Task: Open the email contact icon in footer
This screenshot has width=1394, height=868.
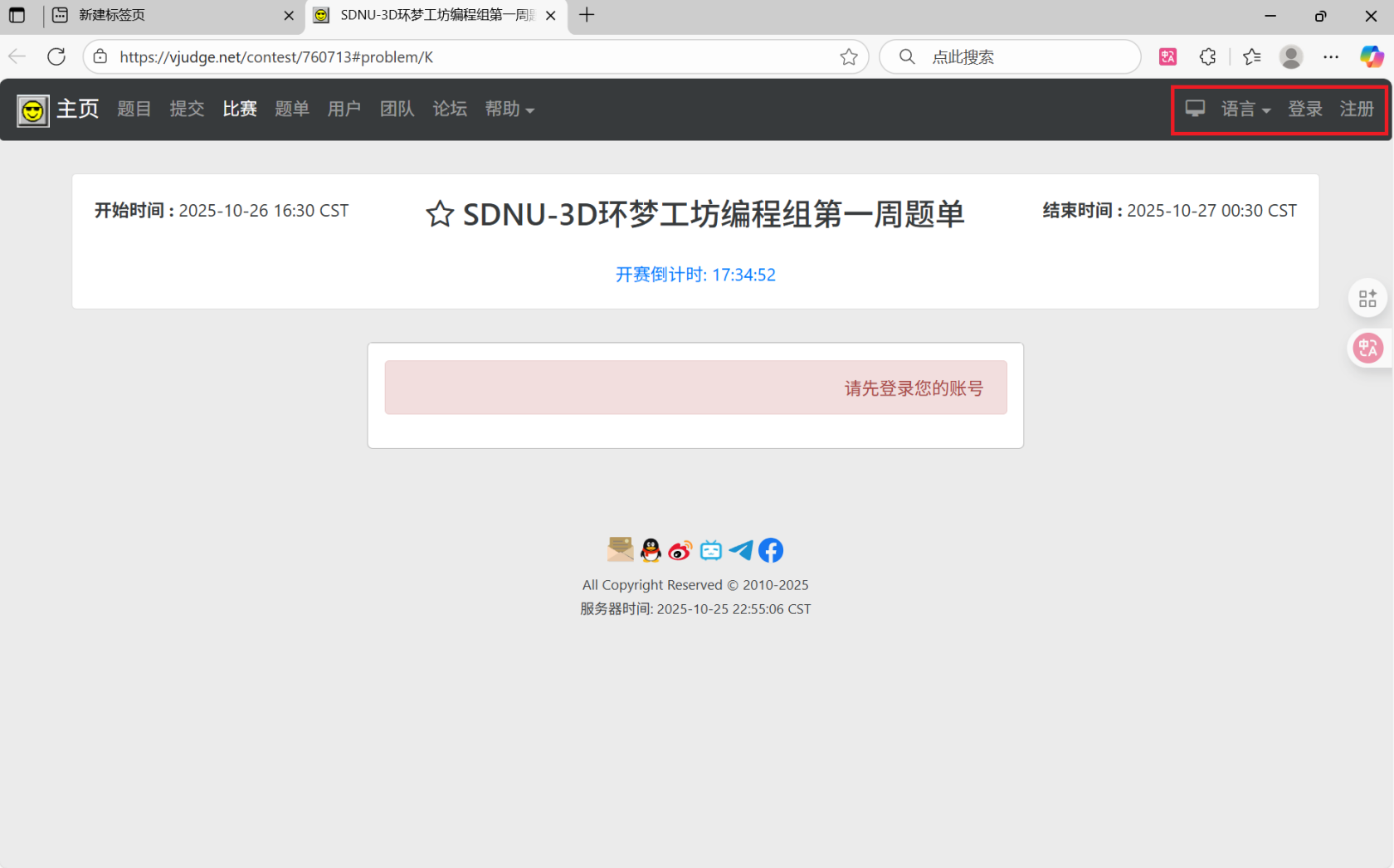Action: [x=620, y=549]
